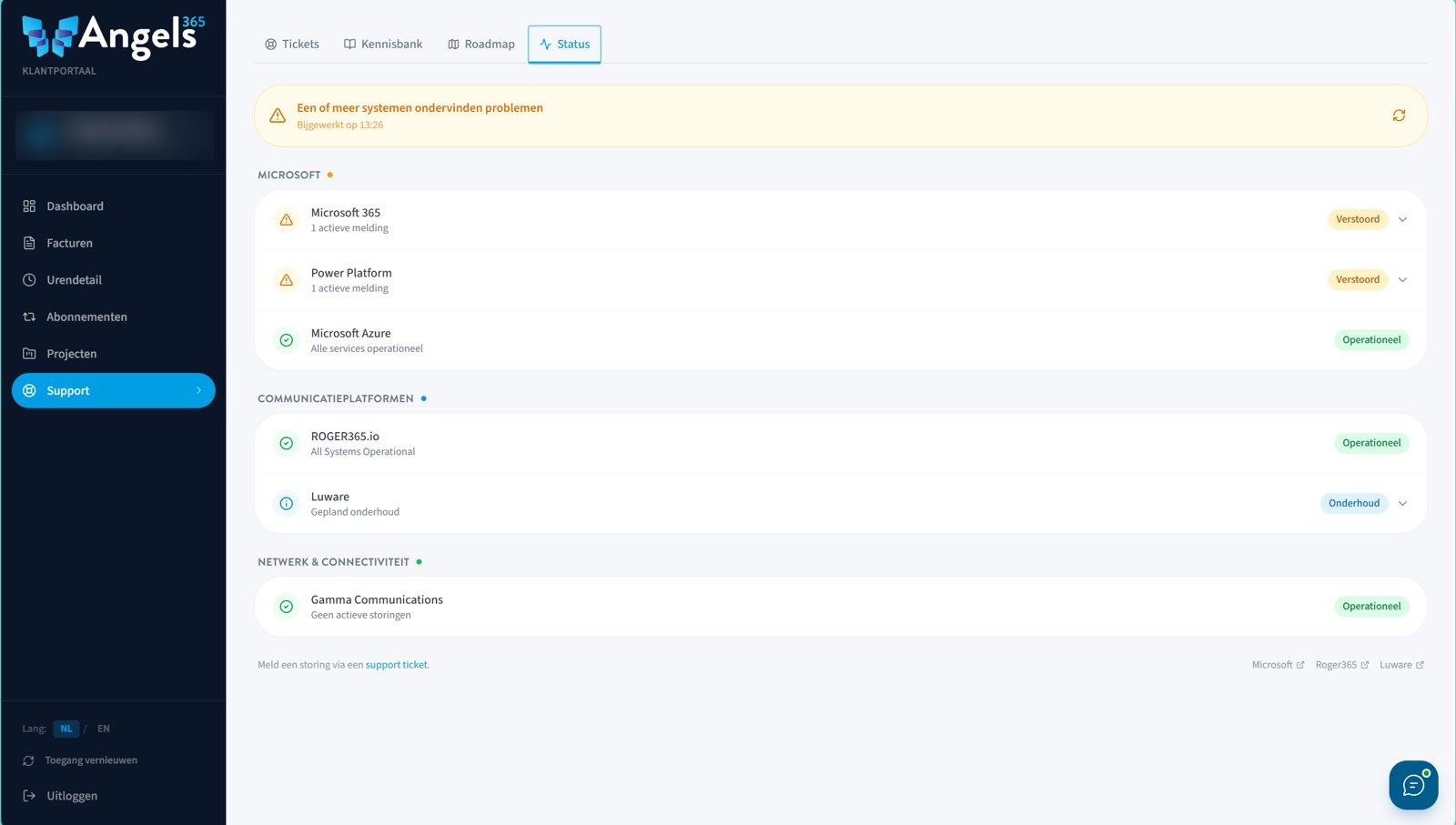Viewport: 1456px width, 825px height.
Task: Click the Operationeel badge for ROGER365.io
Action: [x=1371, y=443]
